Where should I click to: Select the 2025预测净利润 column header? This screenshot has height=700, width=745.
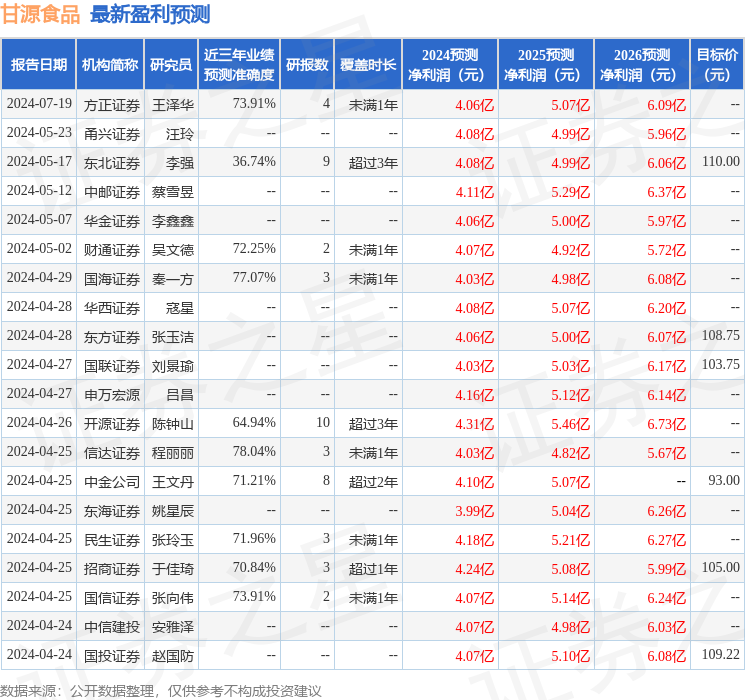[546, 65]
